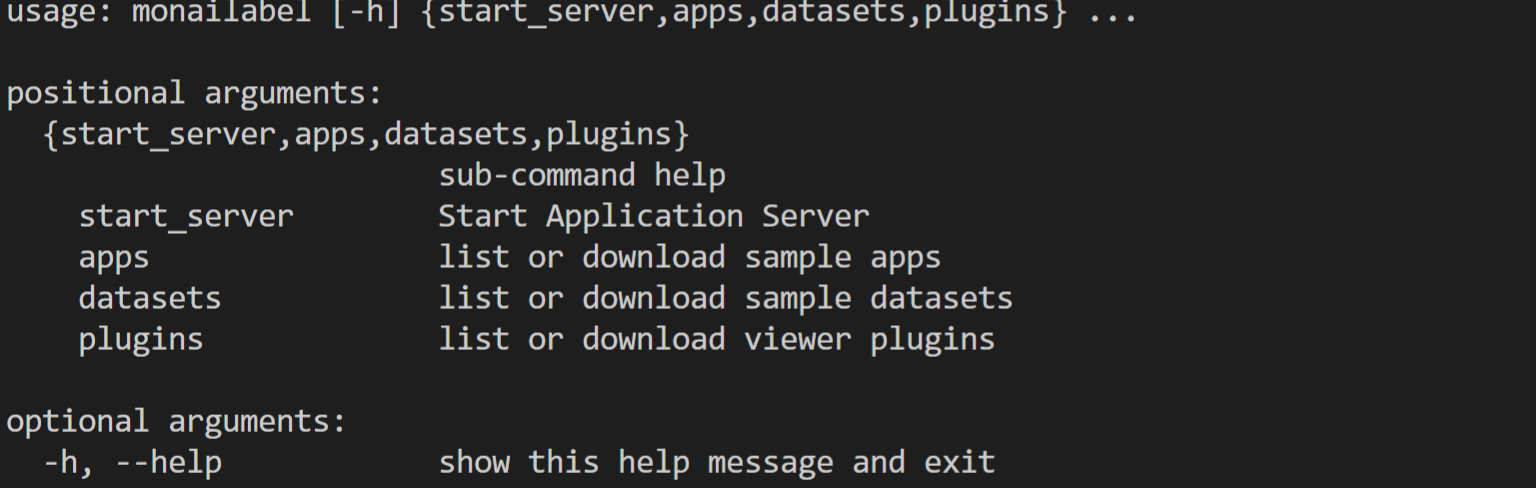Click the '-h, --help' option text

(132, 462)
